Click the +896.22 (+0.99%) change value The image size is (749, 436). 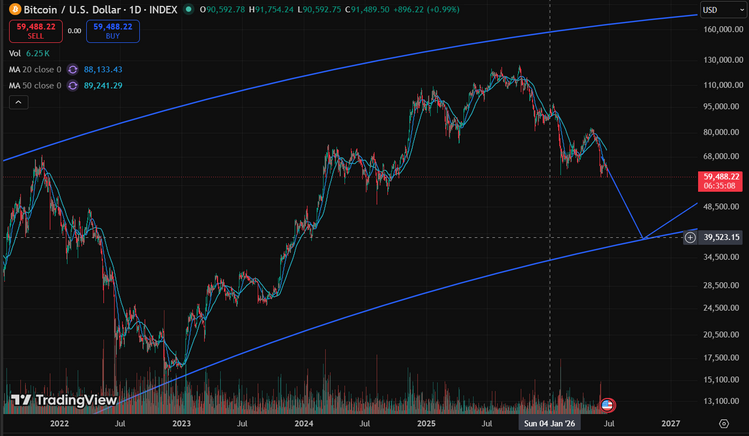click(x=426, y=10)
